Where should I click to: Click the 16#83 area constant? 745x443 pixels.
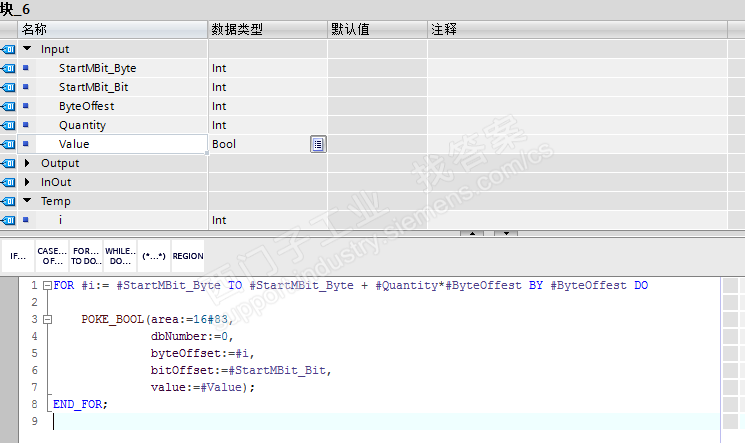click(x=210, y=319)
